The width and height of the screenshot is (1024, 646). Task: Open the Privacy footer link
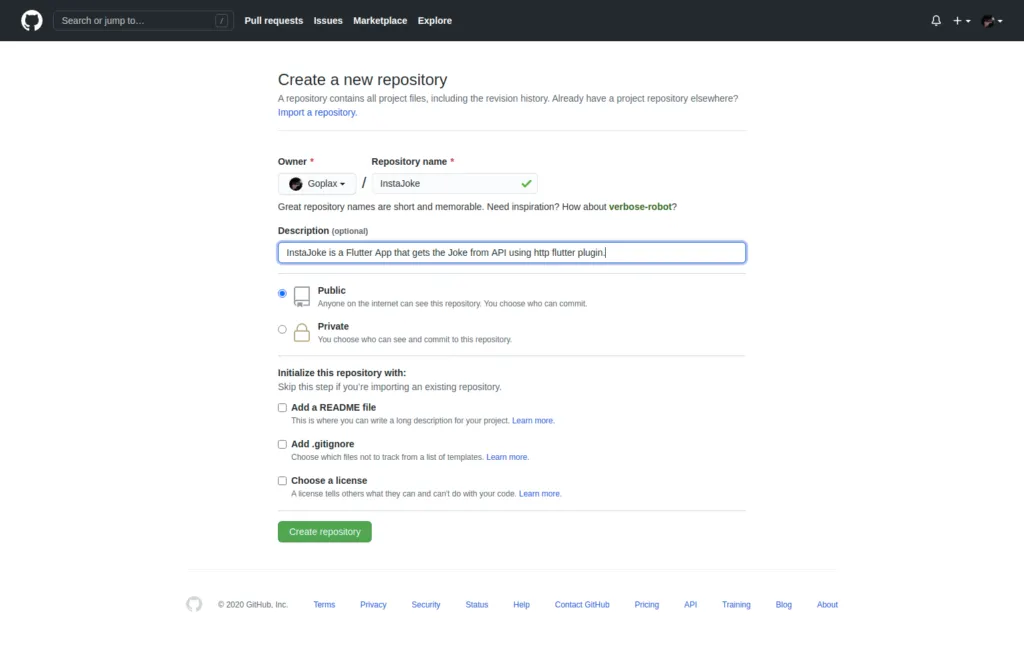click(x=374, y=605)
